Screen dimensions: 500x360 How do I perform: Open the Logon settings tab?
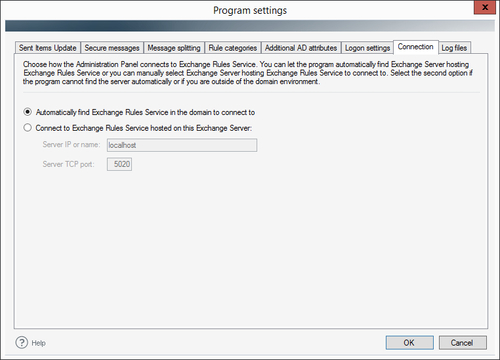(x=367, y=48)
